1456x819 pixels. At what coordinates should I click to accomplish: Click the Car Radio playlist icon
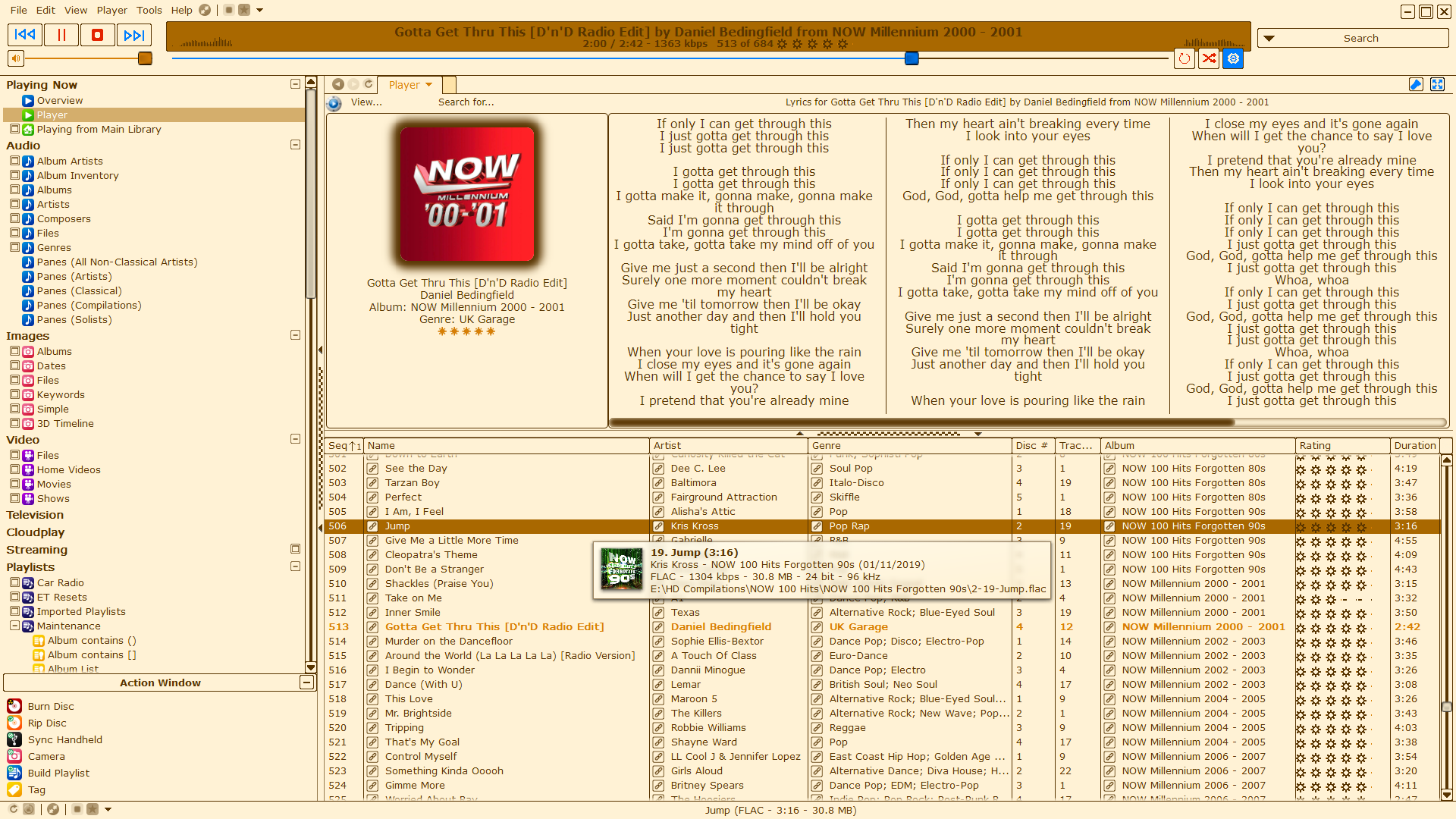(28, 582)
